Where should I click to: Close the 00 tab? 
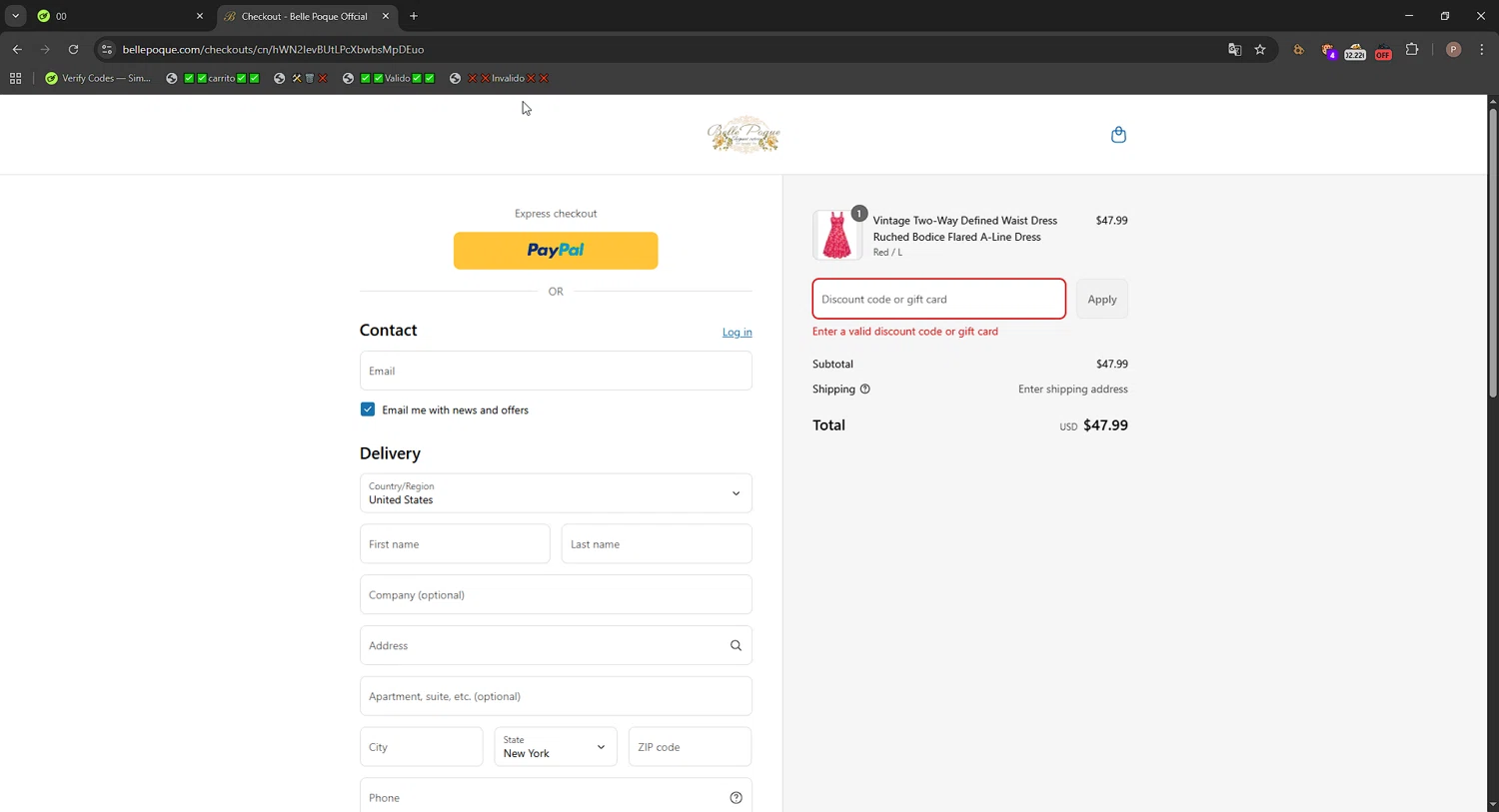pyautogui.click(x=200, y=16)
